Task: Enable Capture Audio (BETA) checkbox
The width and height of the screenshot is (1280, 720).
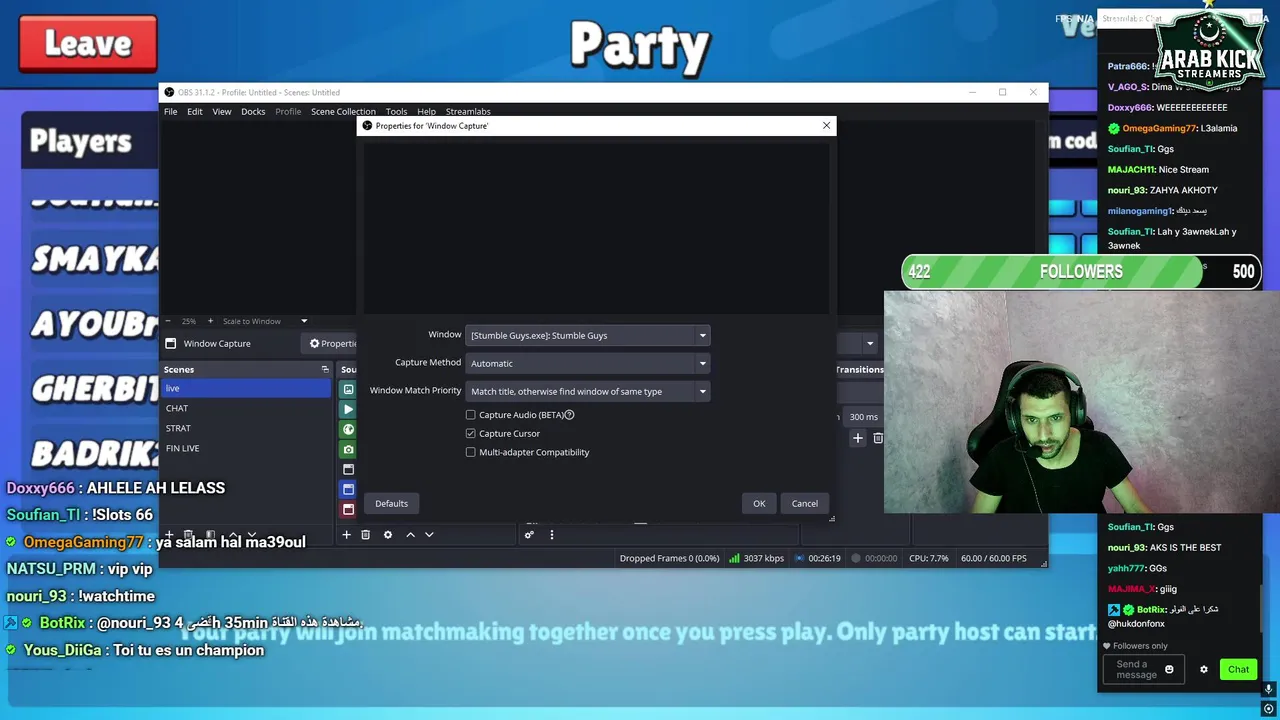Action: pyautogui.click(x=471, y=415)
